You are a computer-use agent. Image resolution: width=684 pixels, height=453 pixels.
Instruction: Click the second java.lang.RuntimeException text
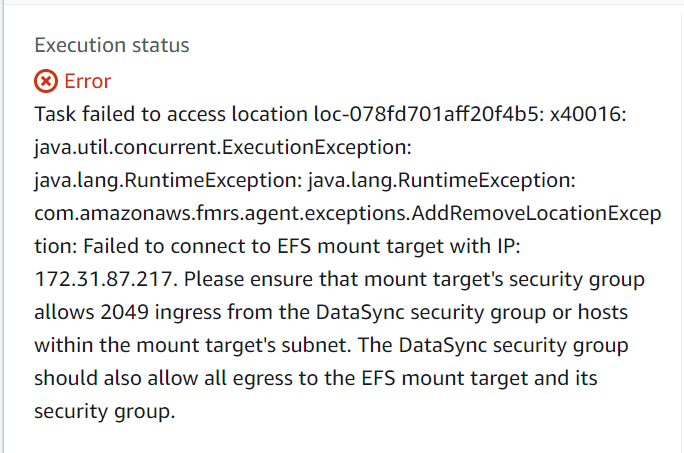tap(442, 181)
